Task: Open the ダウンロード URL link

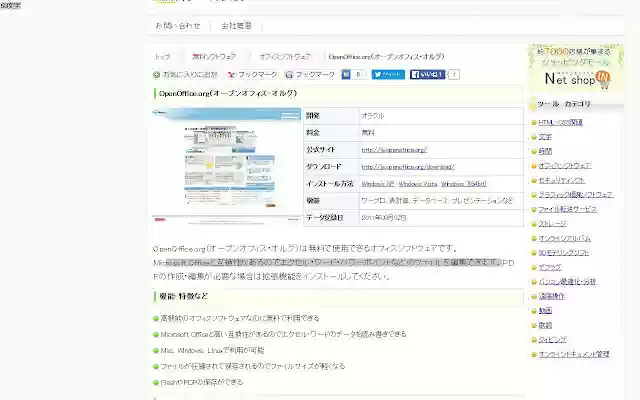Action: click(408, 167)
